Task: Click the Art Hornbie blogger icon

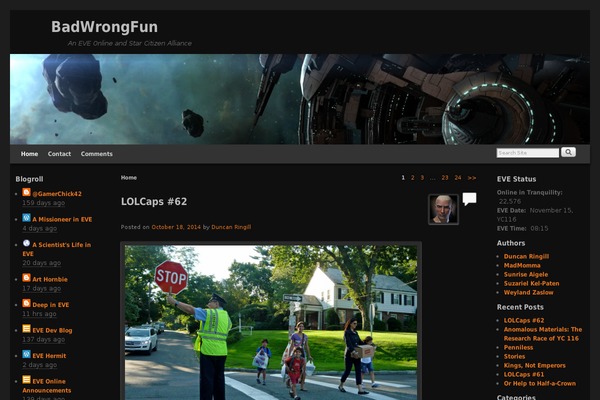Action: coord(26,278)
